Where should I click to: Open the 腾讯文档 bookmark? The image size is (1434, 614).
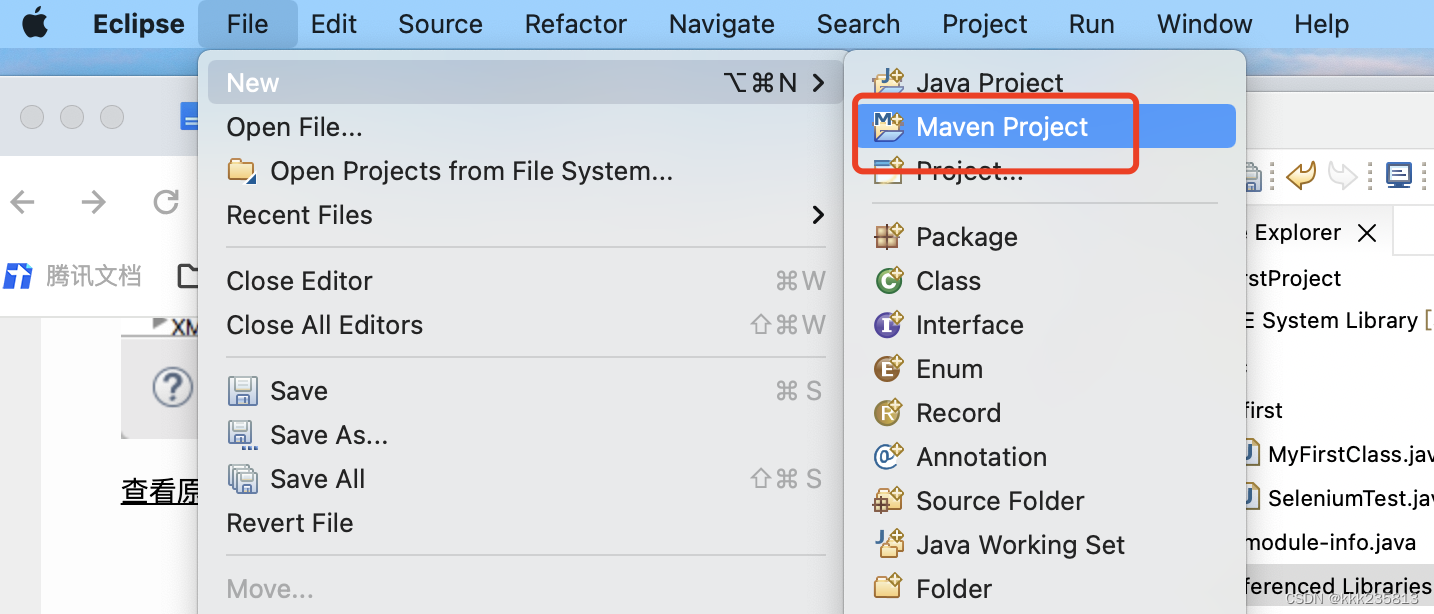(75, 275)
